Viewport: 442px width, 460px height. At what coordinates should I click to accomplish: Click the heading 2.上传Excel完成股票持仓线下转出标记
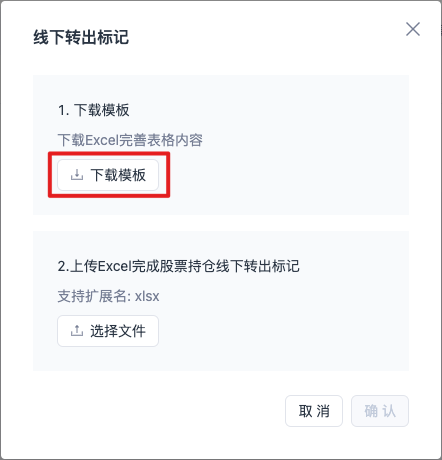coord(179,266)
